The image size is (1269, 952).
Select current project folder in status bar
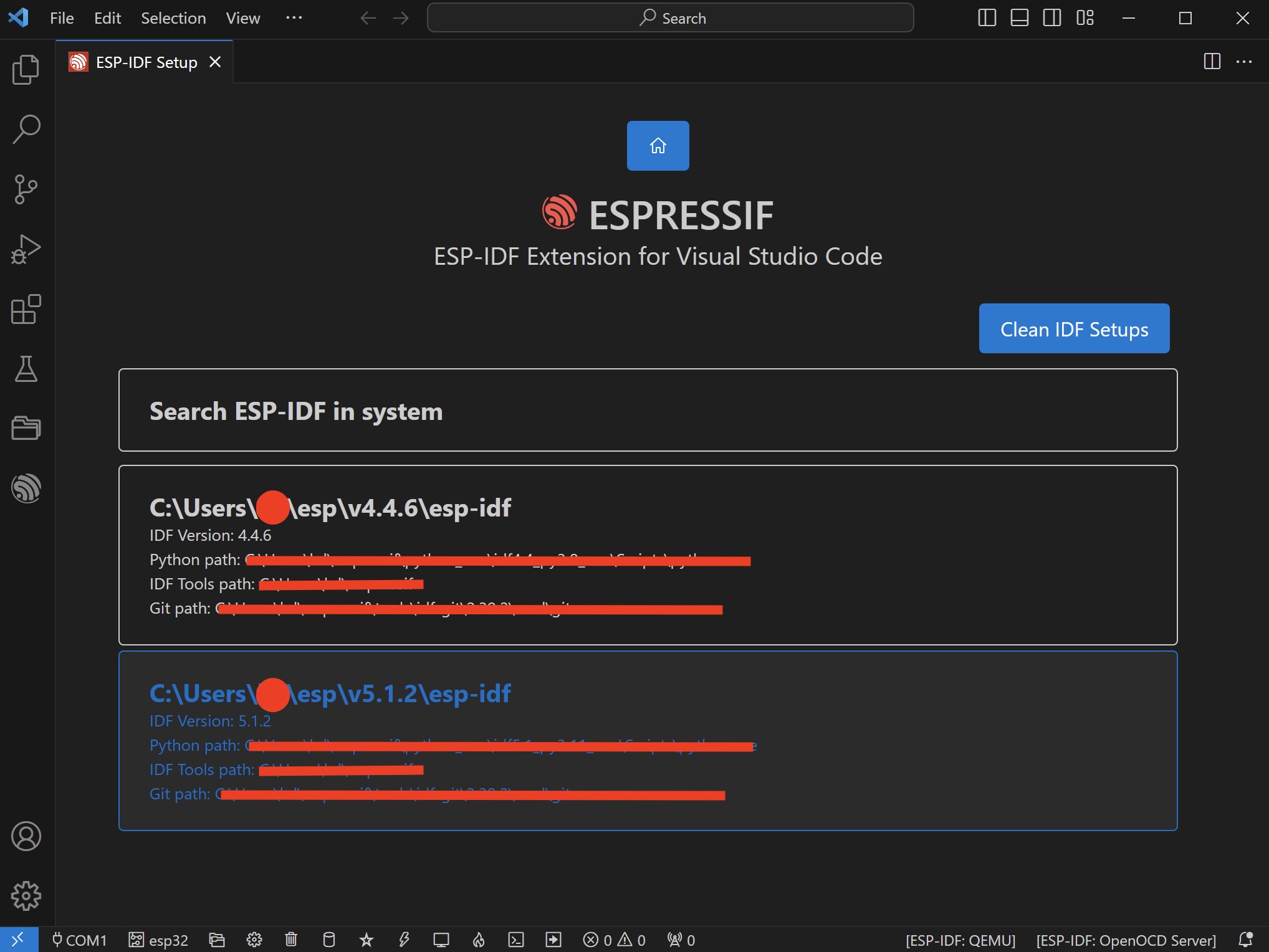click(216, 940)
